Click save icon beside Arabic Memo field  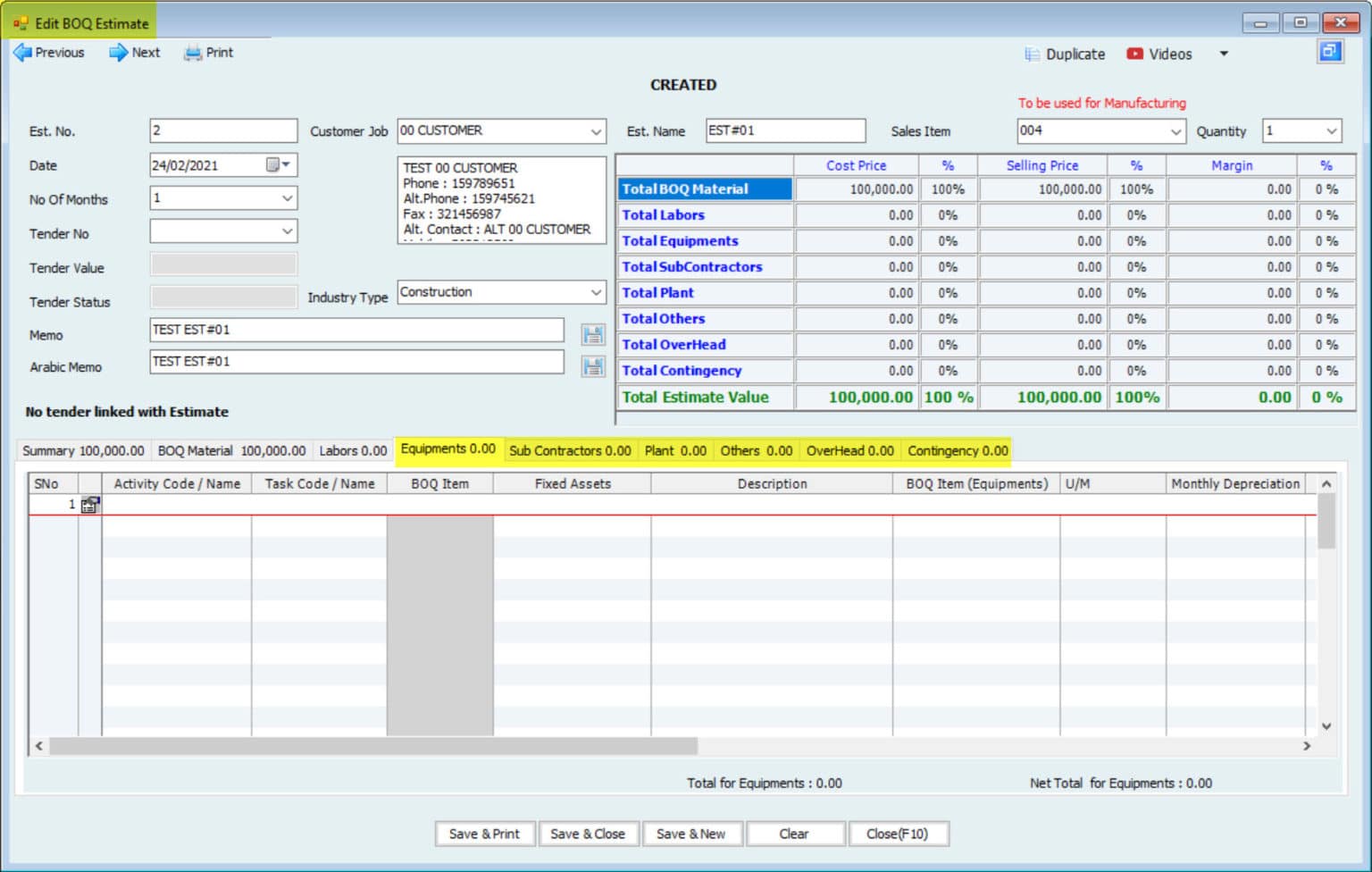coord(593,366)
